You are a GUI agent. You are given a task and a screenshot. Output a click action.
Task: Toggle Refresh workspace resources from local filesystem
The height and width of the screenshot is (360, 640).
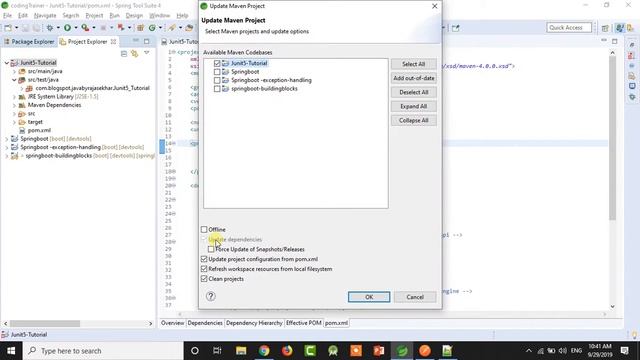pos(204,269)
